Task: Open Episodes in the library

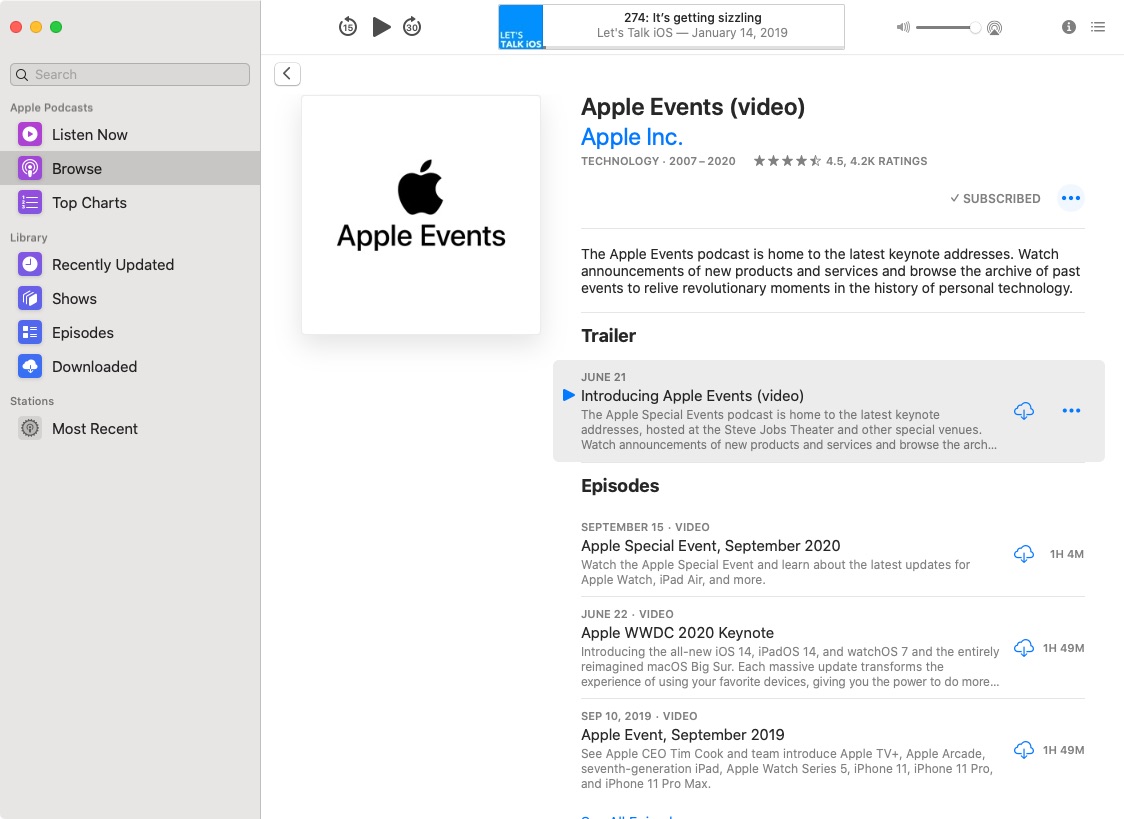Action: pyautogui.click(x=130, y=332)
